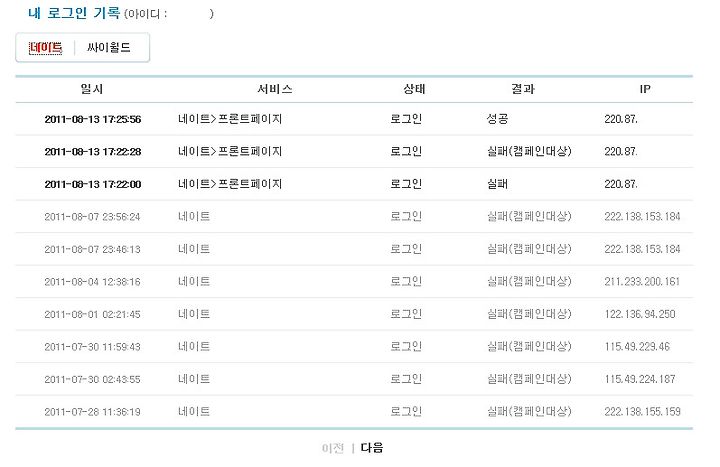
Task: Click the 성공 result cell
Action: 497,119
